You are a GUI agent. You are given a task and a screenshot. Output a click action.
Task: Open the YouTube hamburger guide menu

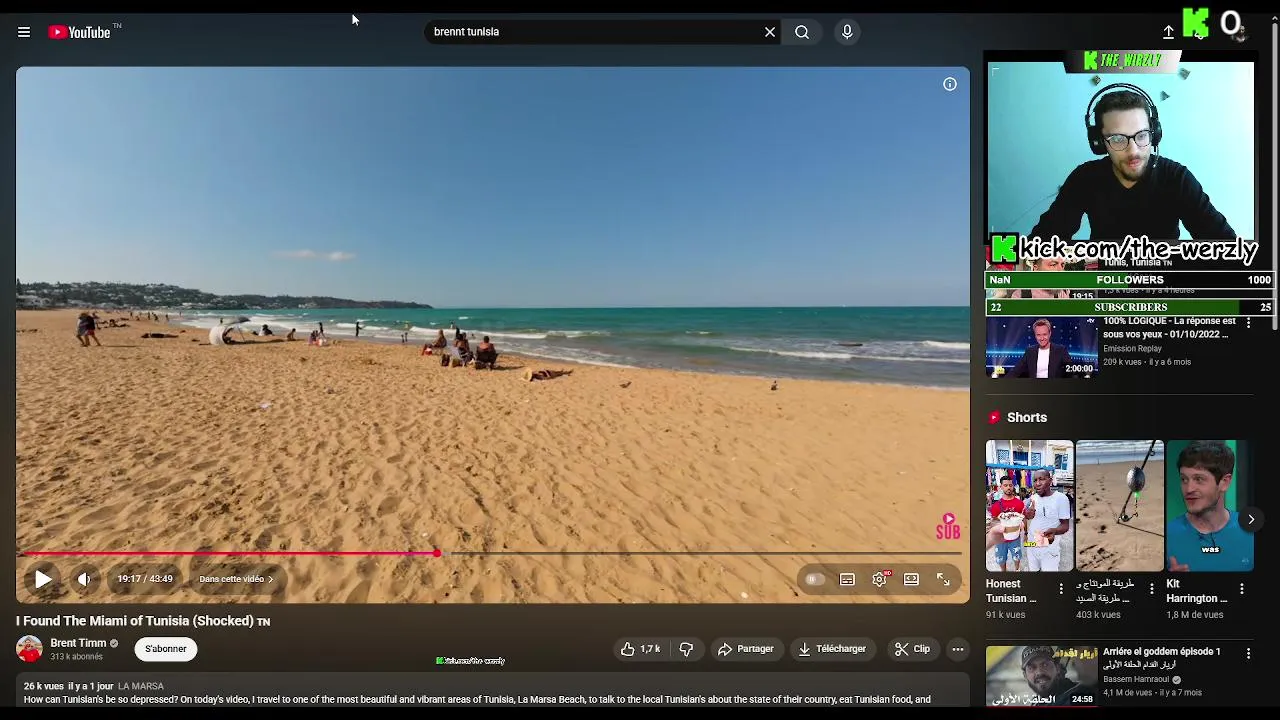point(24,32)
